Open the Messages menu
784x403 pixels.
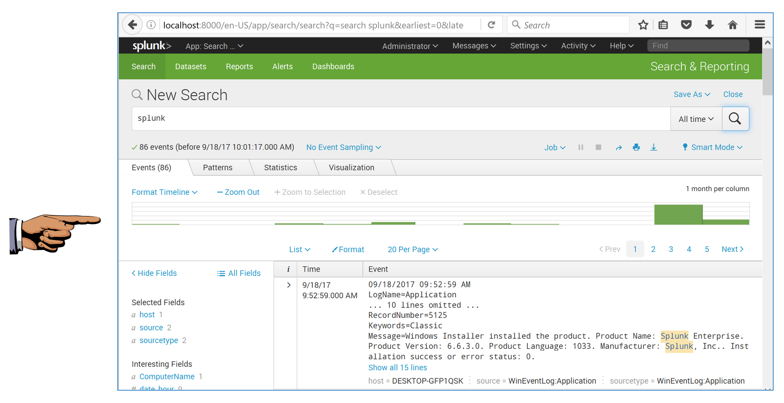pos(474,46)
